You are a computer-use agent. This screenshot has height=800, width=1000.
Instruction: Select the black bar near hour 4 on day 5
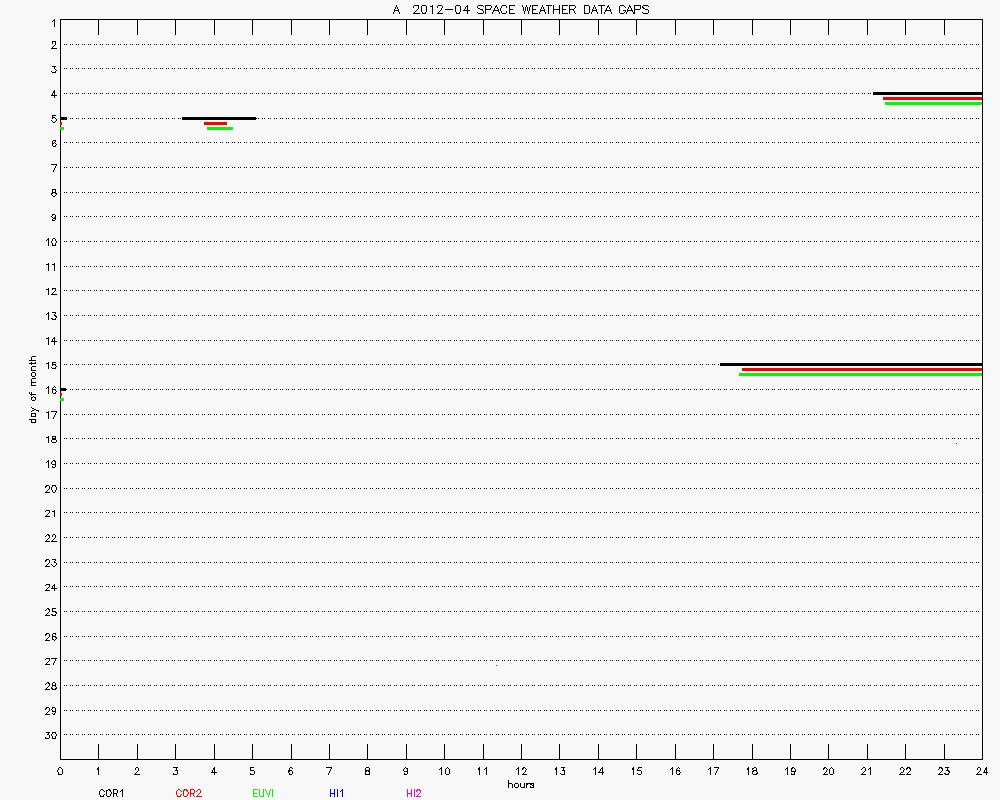click(x=219, y=118)
